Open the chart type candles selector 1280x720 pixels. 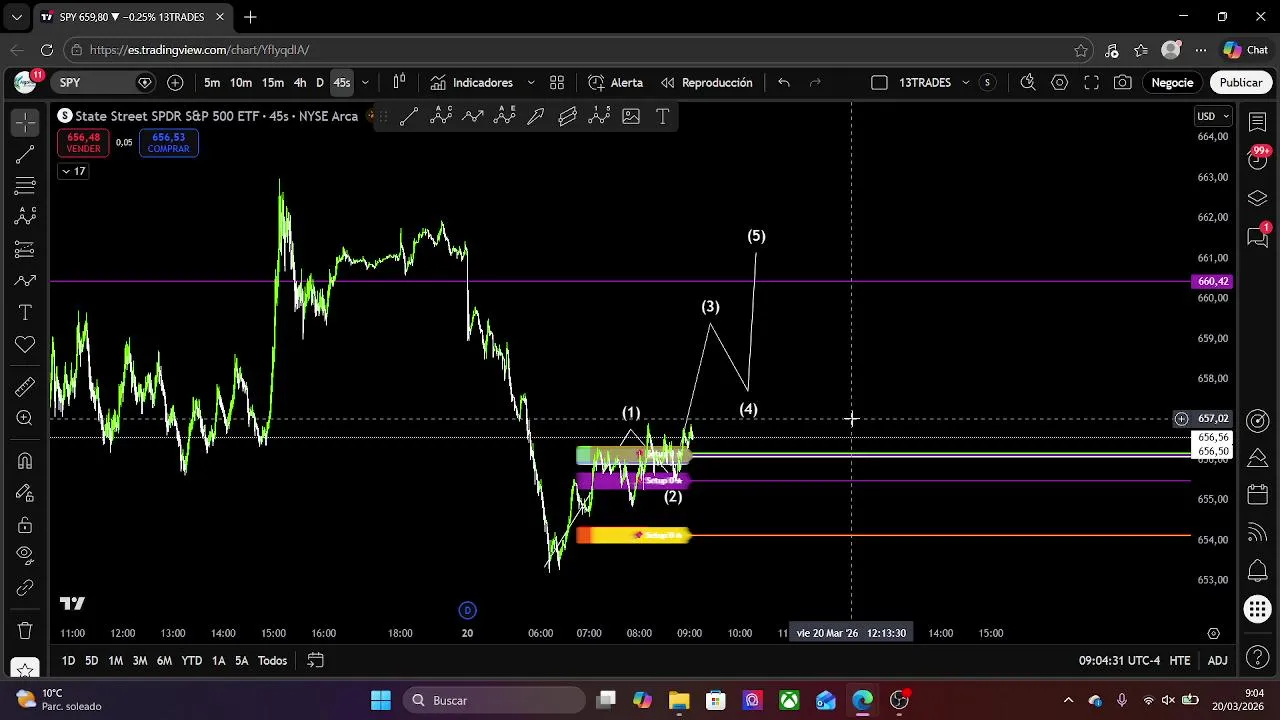click(x=399, y=83)
